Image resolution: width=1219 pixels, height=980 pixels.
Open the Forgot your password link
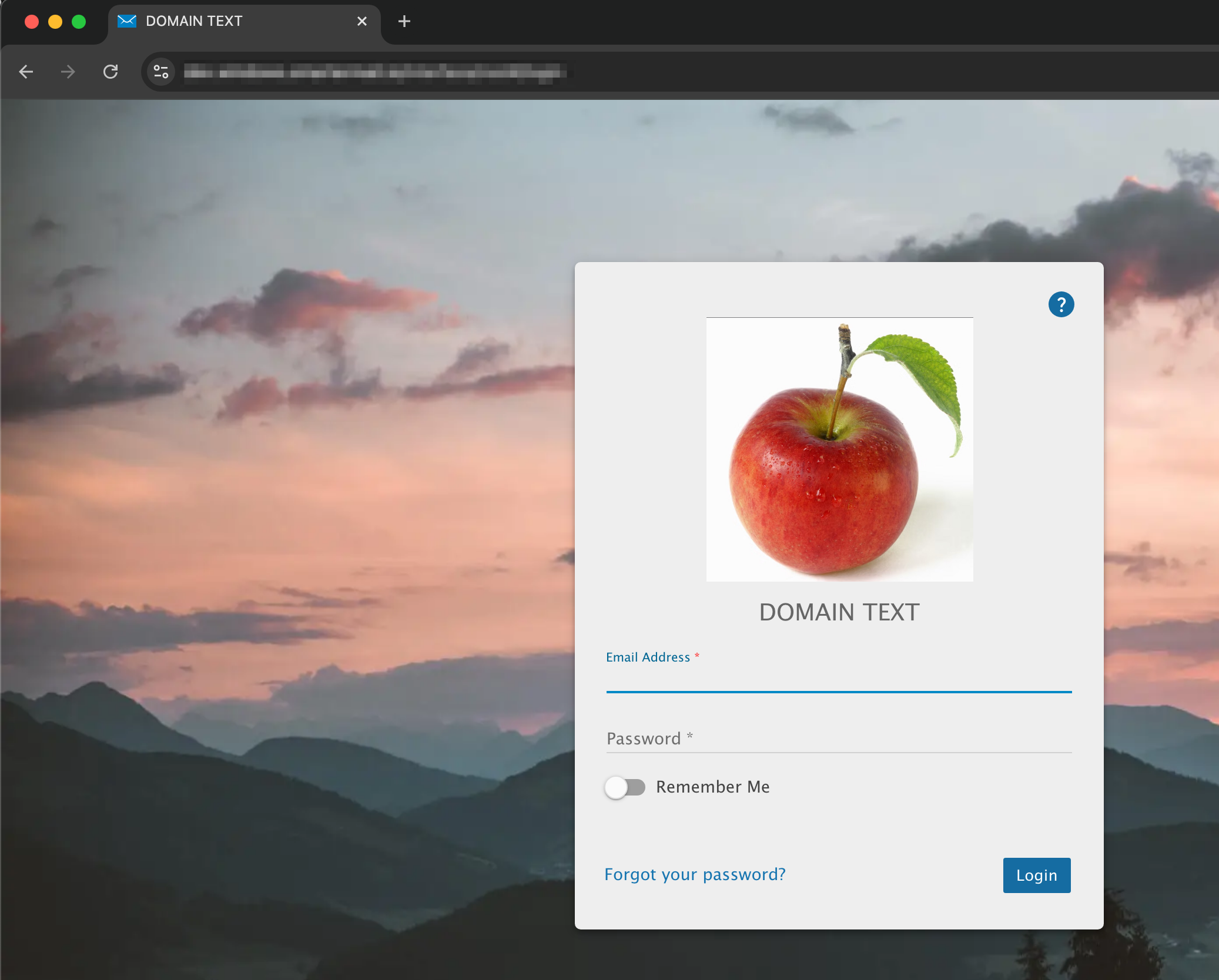(x=695, y=874)
